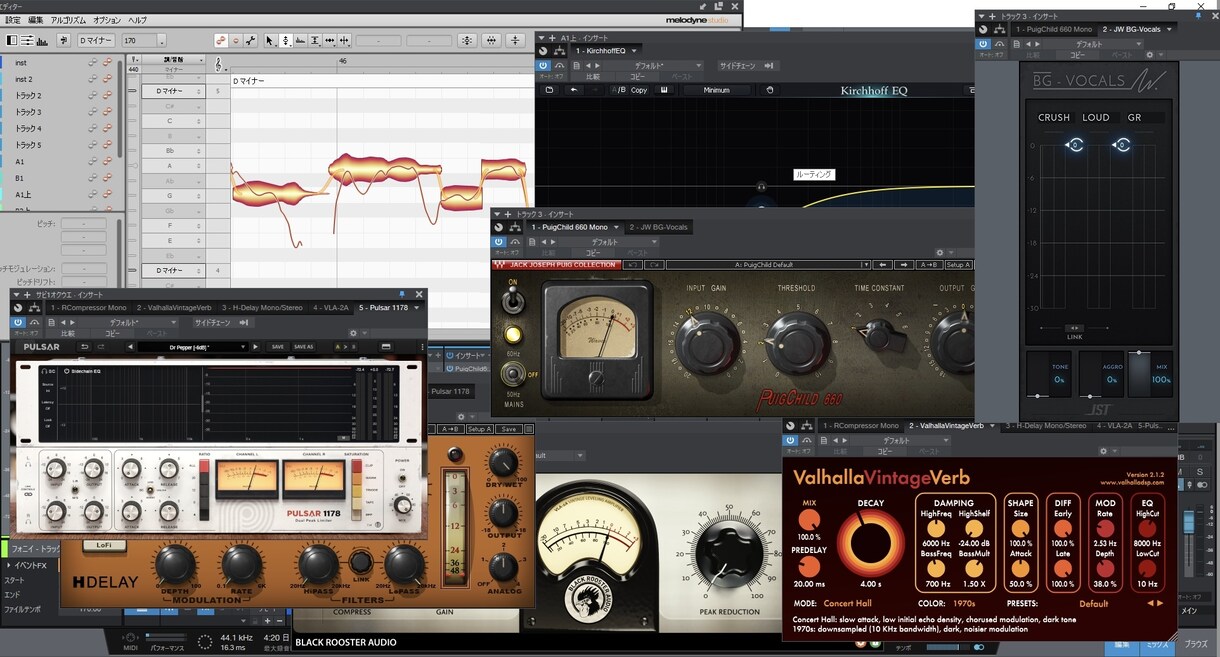Open PuigChild window デフォルト preset dropdown
Viewport: 1220px width, 657px height.
coord(654,242)
